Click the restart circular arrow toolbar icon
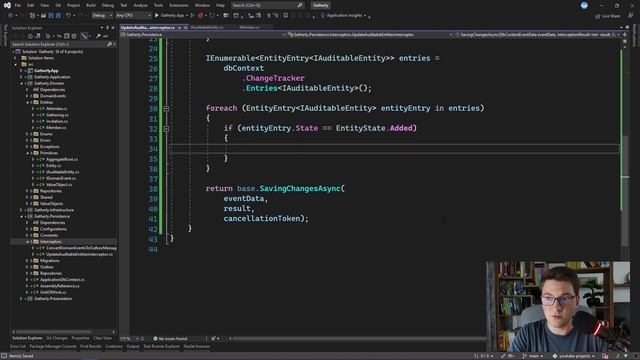The height and width of the screenshot is (360, 640). tap(211, 16)
